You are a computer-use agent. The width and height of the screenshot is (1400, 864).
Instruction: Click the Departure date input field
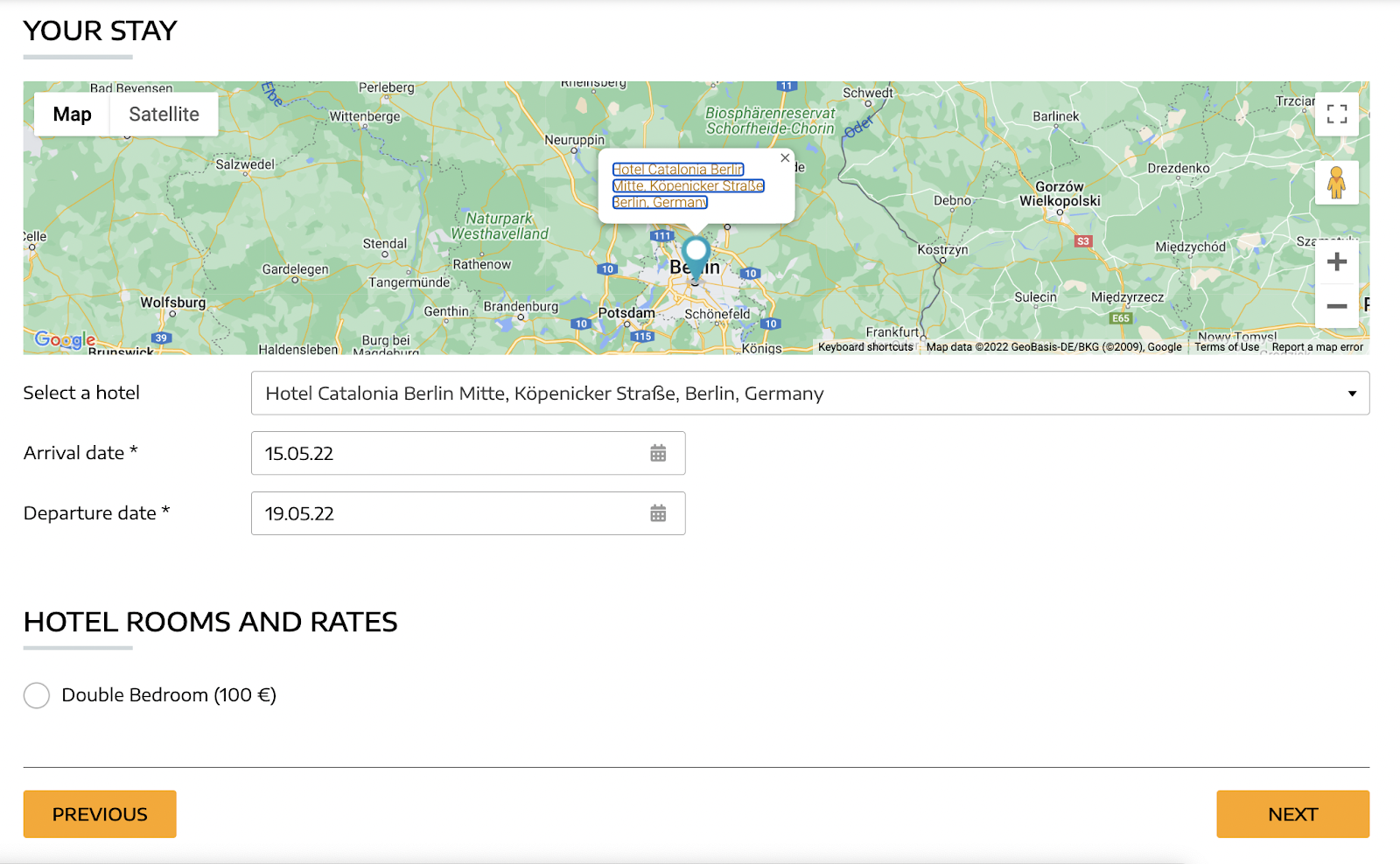[x=468, y=513]
